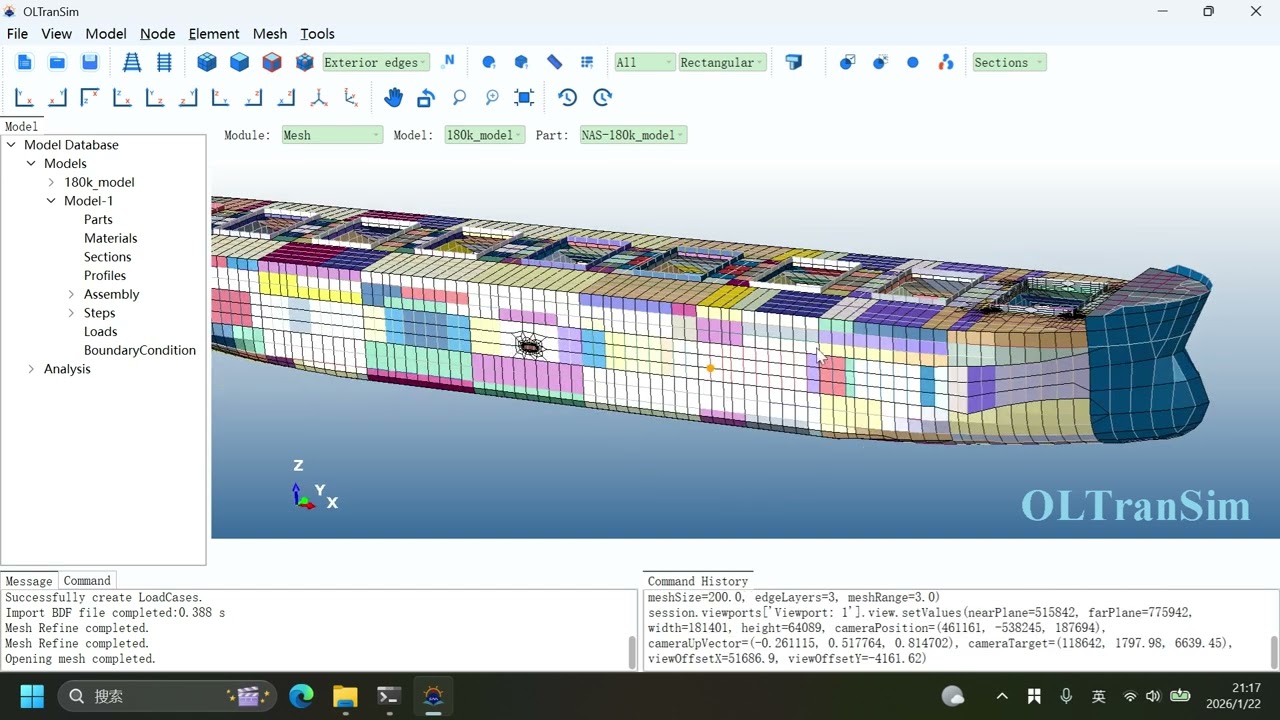Click the next view clock icon
This screenshot has height=720, width=1280.
coord(602,97)
